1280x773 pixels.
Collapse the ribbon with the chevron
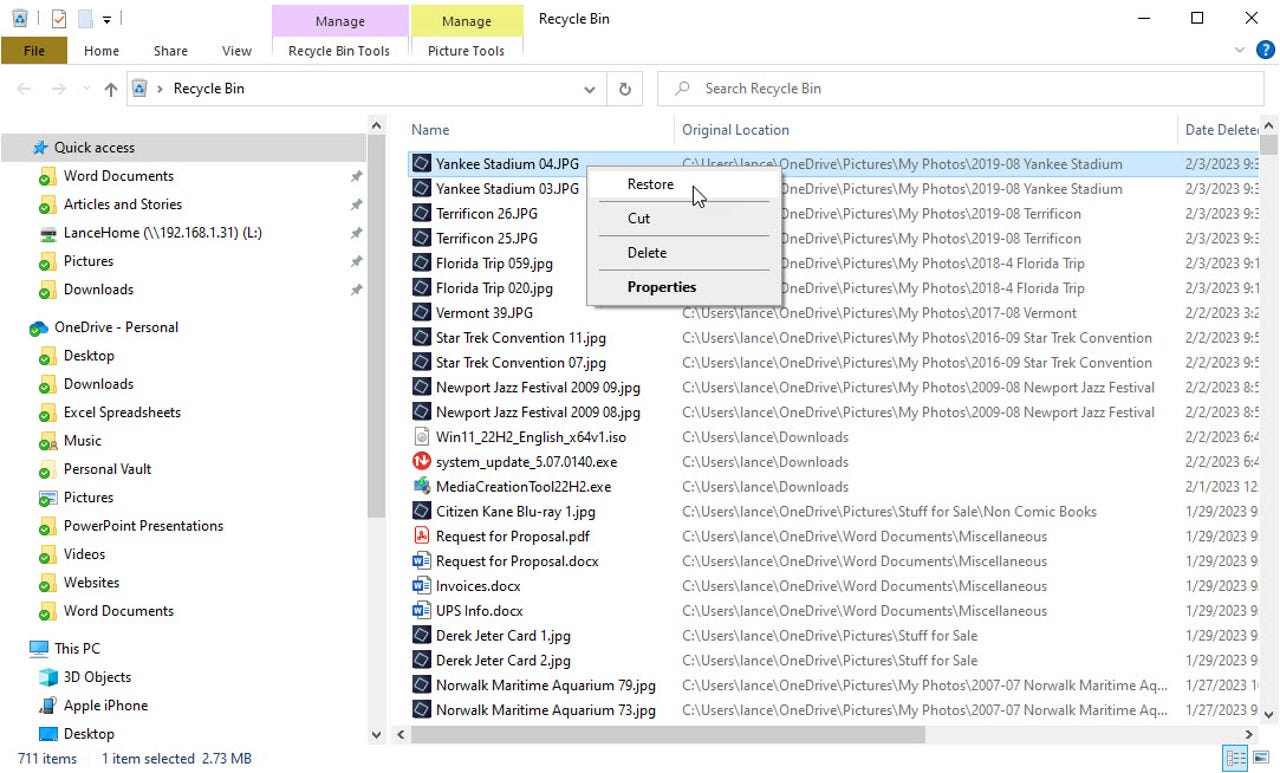pyautogui.click(x=1240, y=50)
